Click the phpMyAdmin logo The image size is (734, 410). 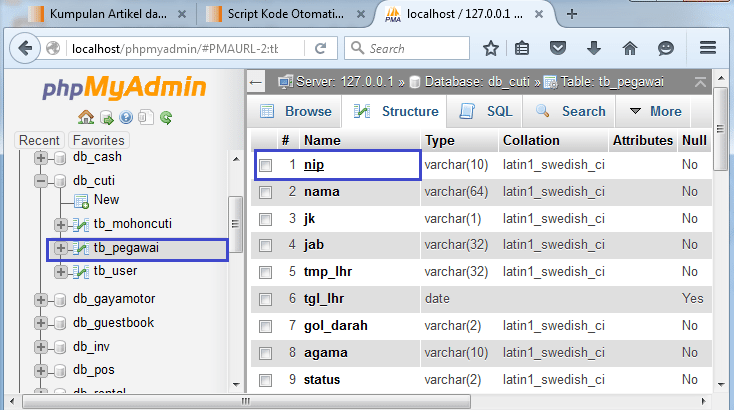click(x=125, y=88)
